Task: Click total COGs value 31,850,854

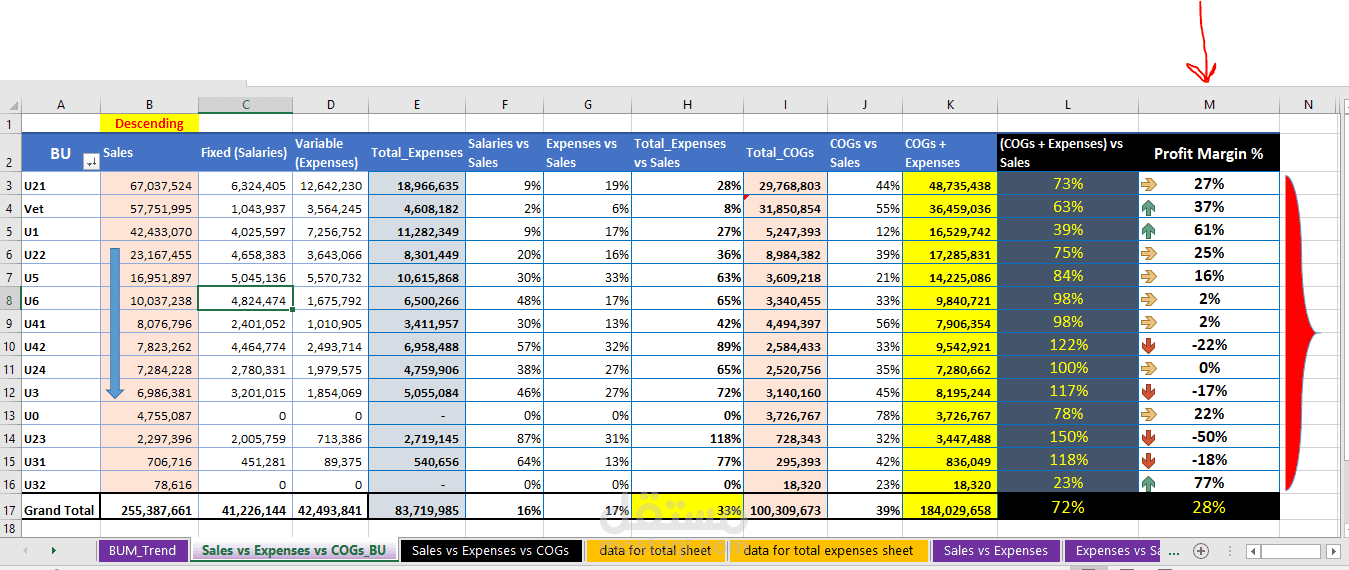Action: 785,208
